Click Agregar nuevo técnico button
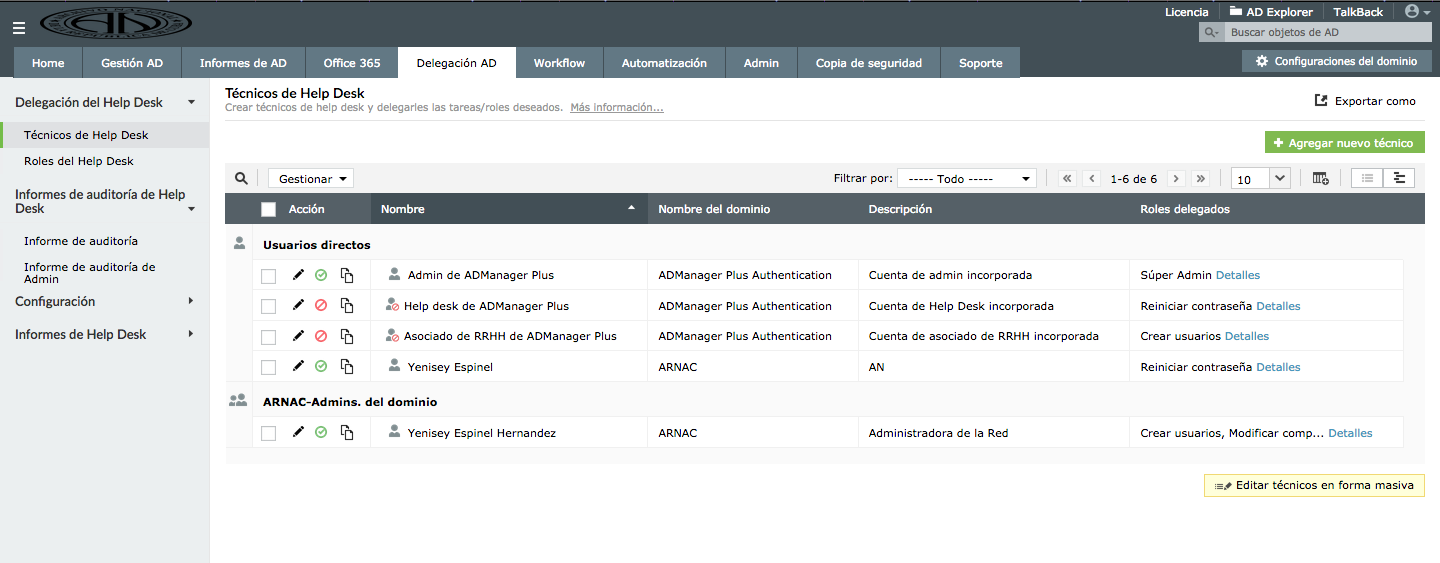 (x=1344, y=143)
